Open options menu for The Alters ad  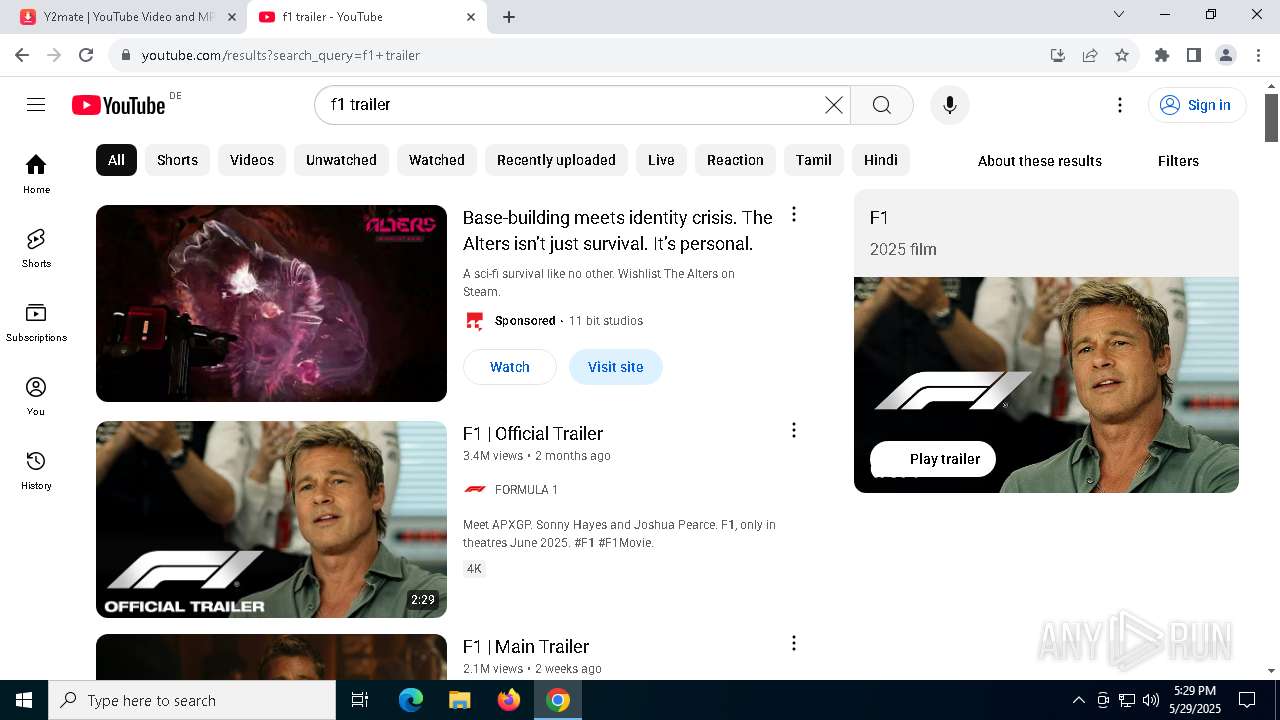(794, 214)
